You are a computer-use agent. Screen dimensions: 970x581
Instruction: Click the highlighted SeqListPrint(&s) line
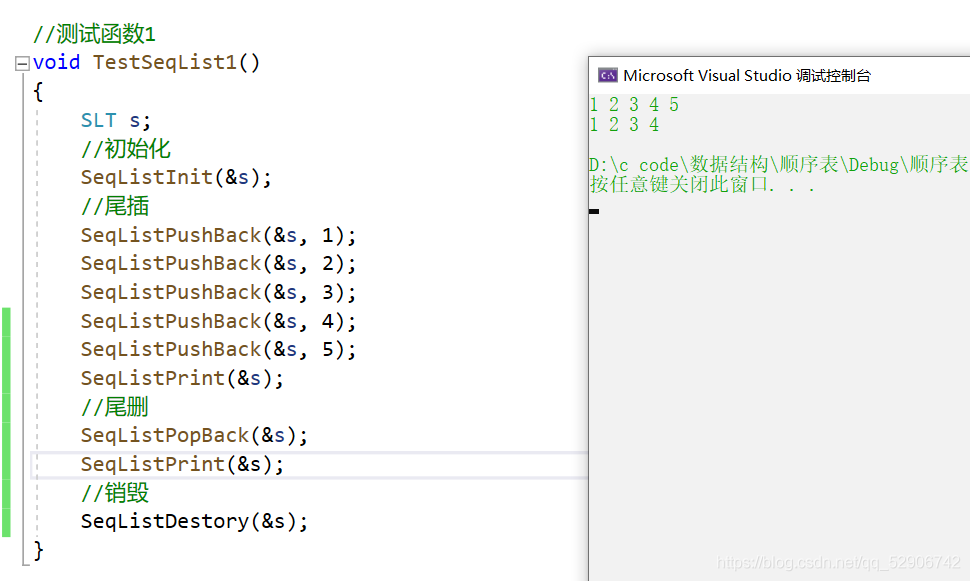pyautogui.click(x=182, y=464)
